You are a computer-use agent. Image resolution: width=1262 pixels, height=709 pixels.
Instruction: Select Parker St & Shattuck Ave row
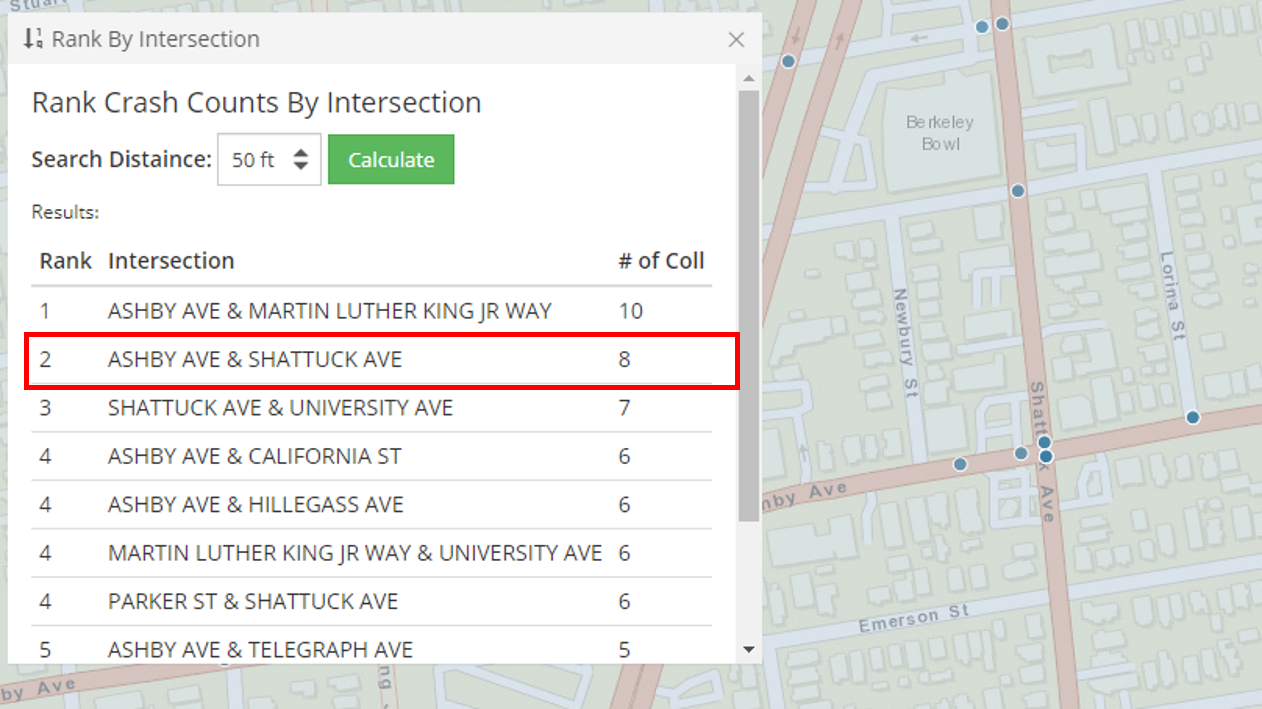click(371, 601)
